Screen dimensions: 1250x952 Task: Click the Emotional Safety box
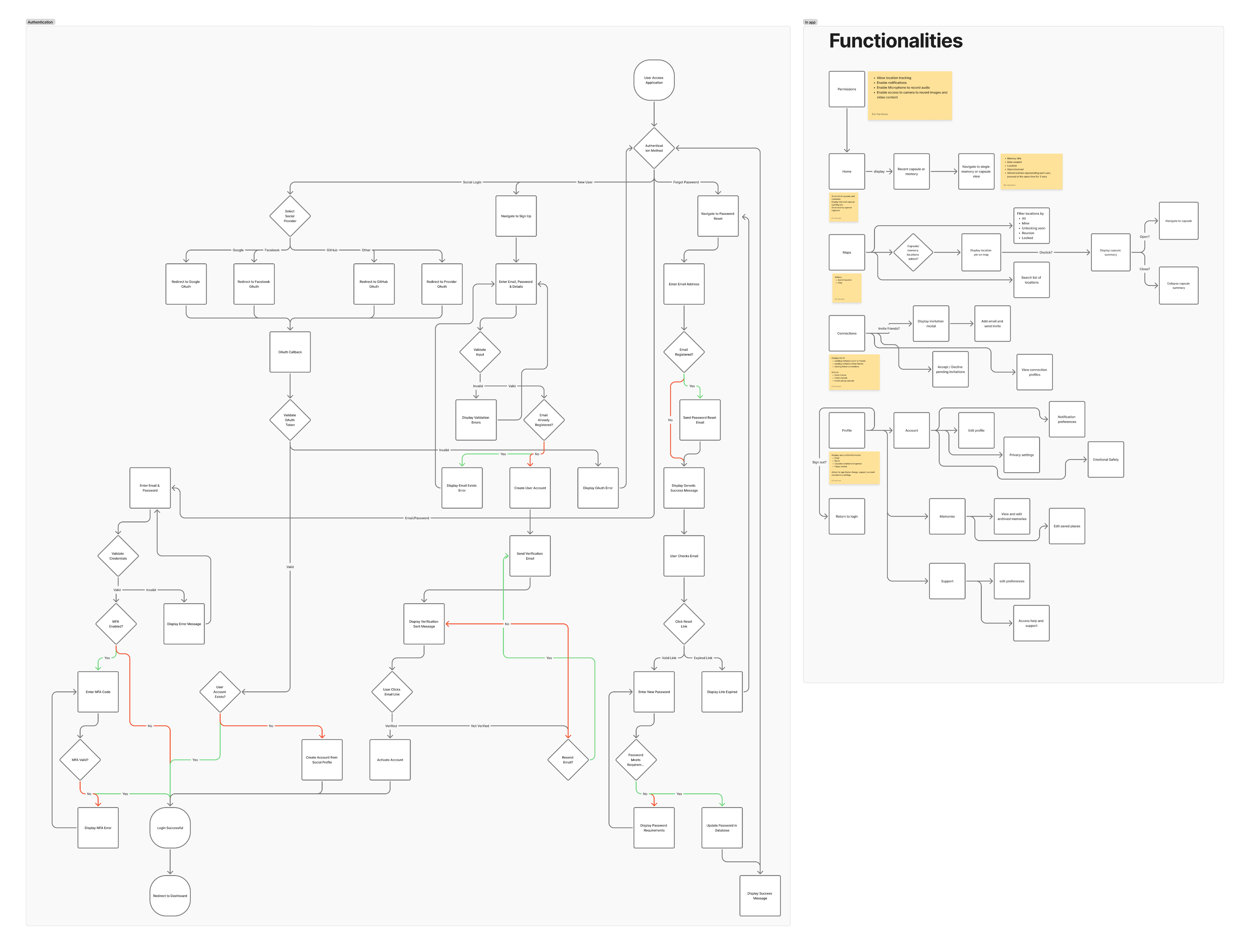pos(1106,460)
